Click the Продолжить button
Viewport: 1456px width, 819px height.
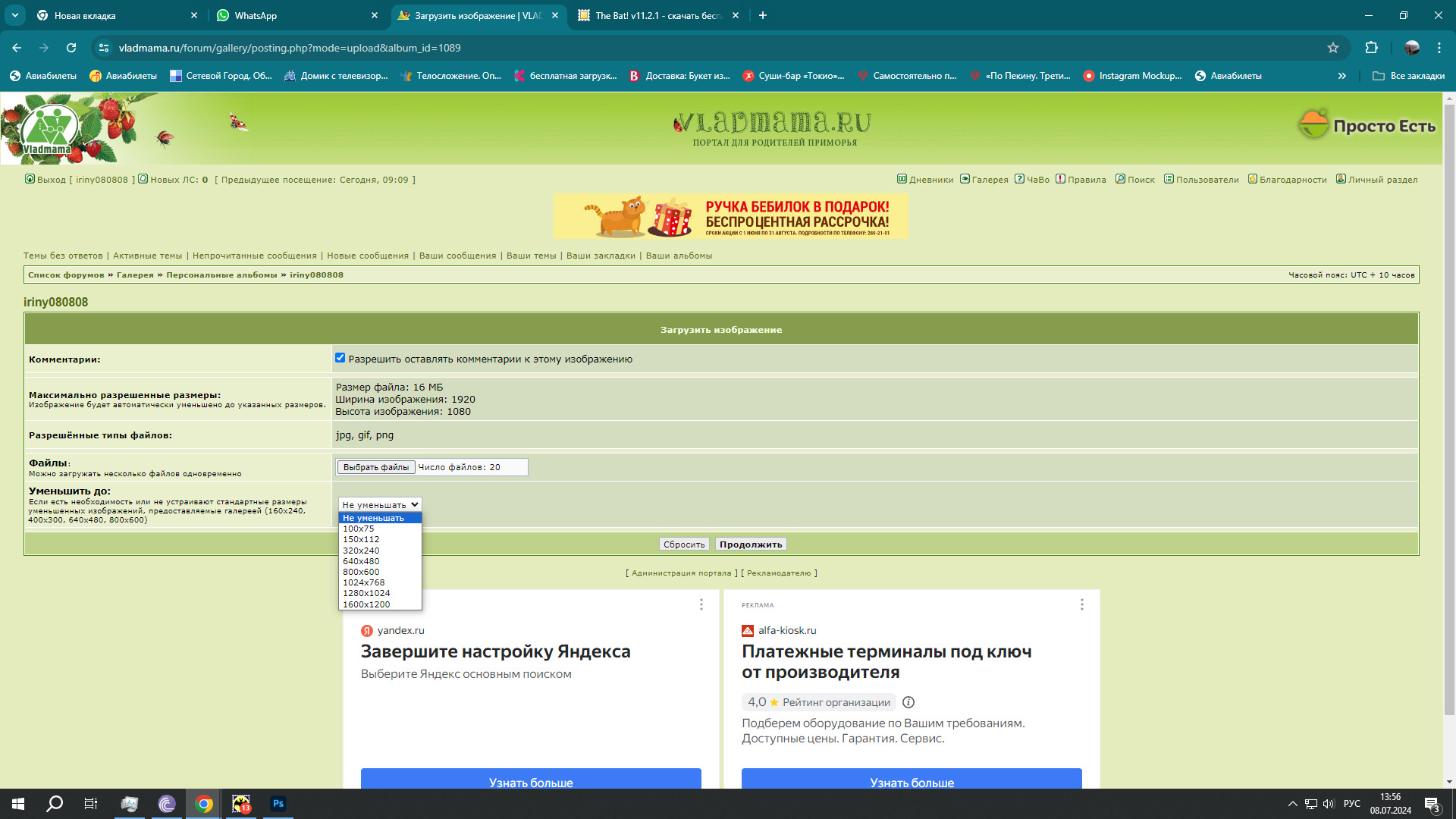[751, 544]
